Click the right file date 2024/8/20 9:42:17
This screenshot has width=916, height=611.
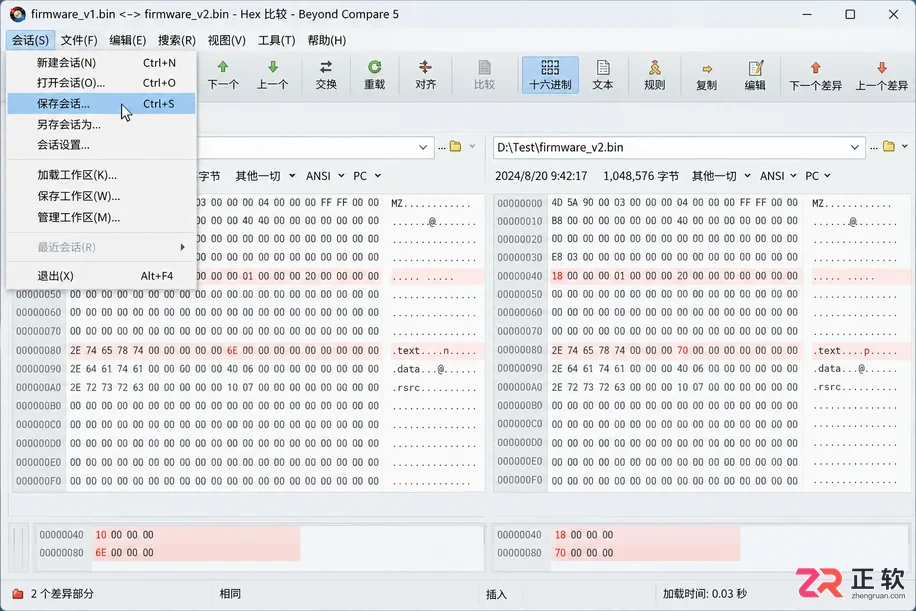pyautogui.click(x=541, y=176)
